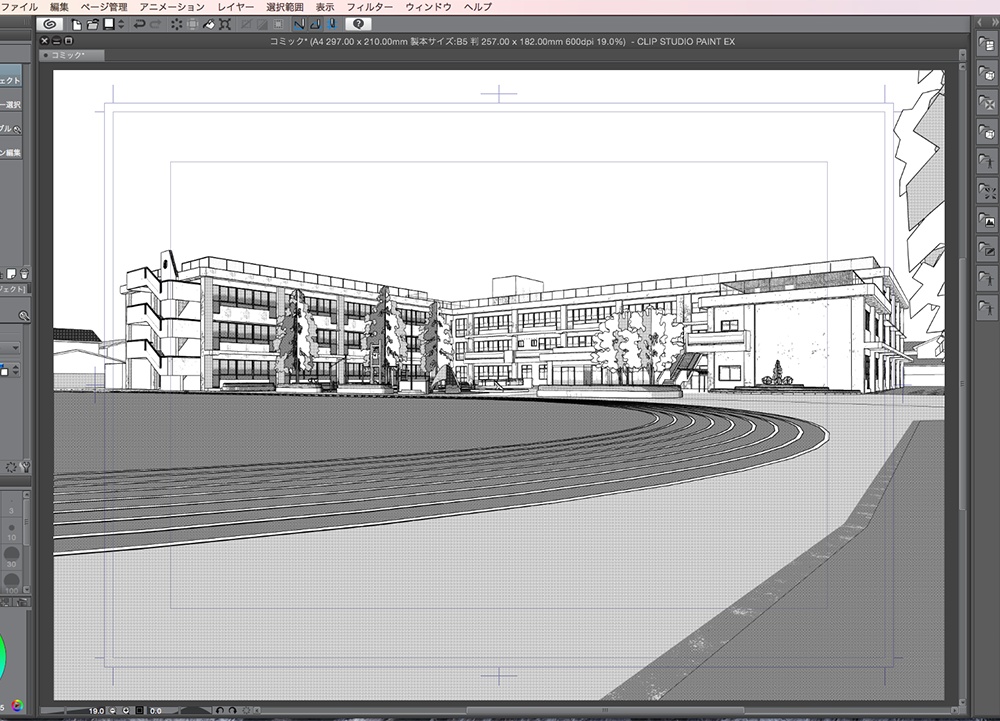
Task: Open the ウィンドウ menu
Action: (x=428, y=6)
